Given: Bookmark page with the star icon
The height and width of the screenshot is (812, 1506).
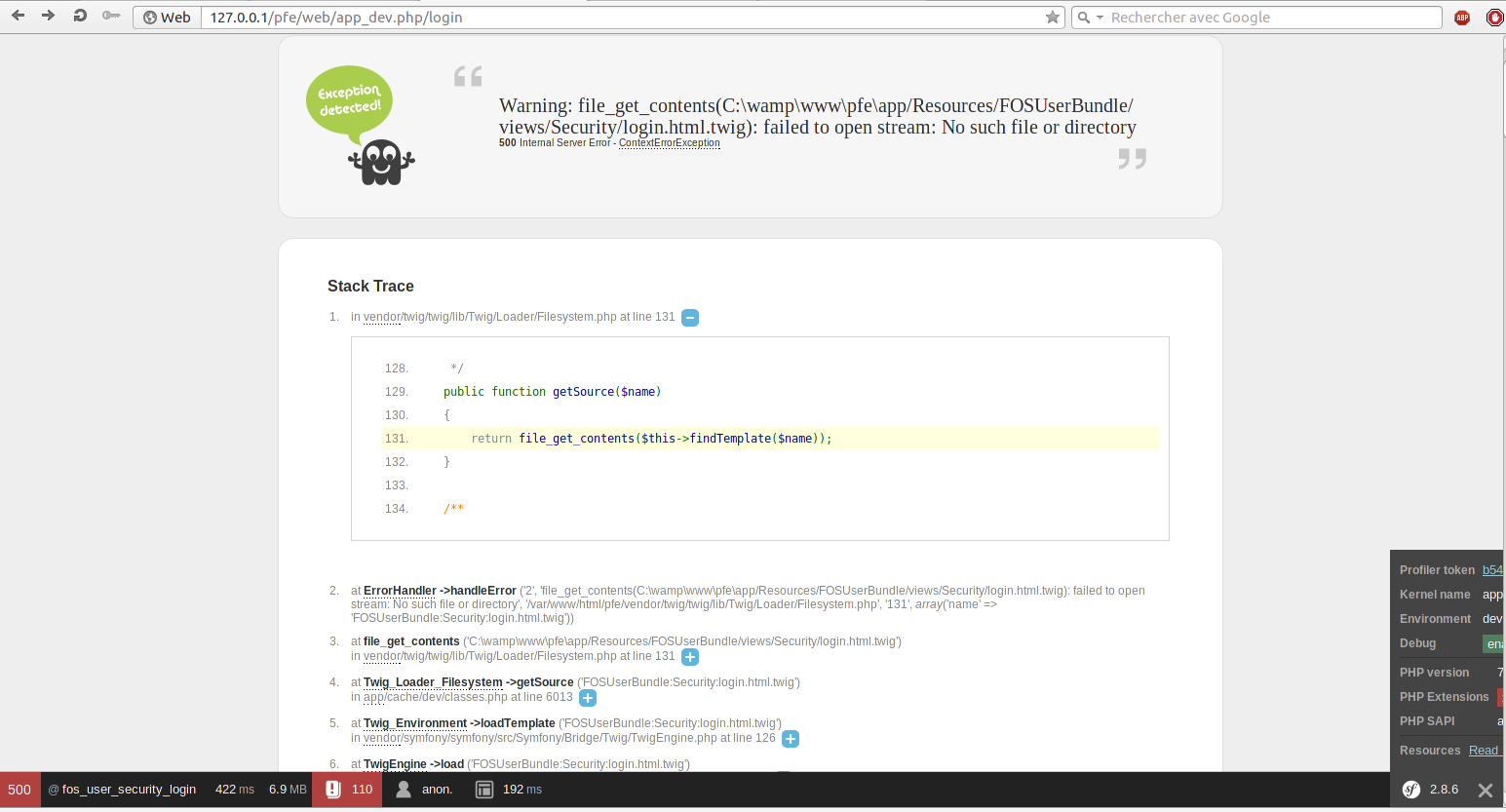Looking at the screenshot, I should (1053, 18).
